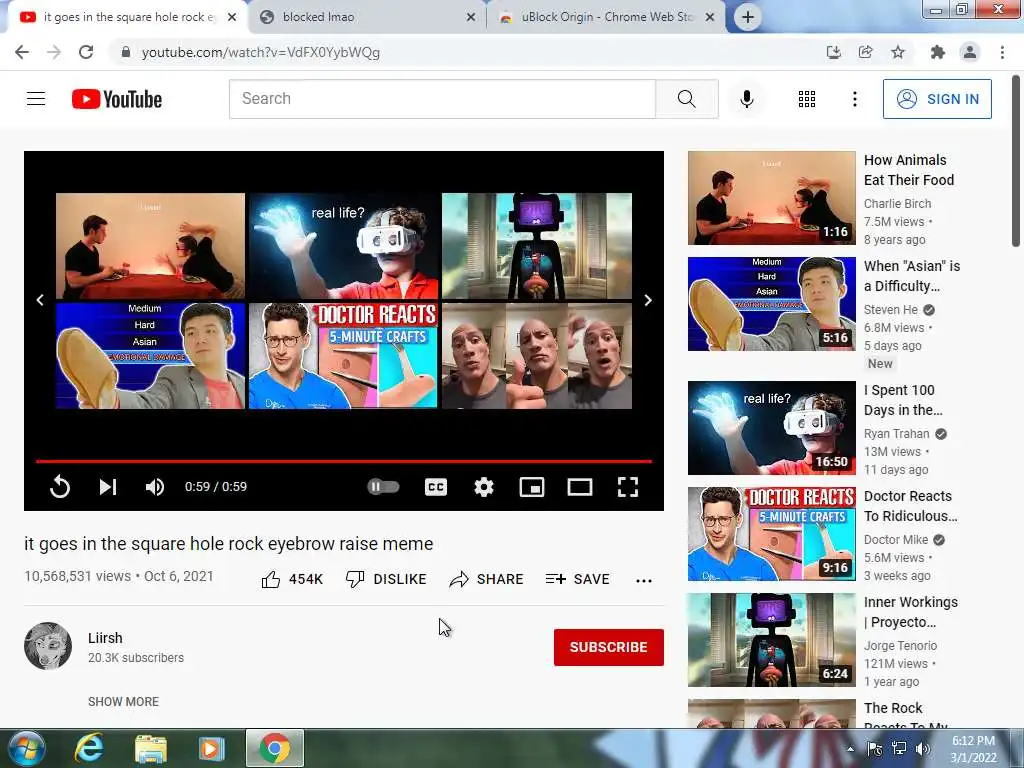The width and height of the screenshot is (1024, 768).
Task: Open 'Inner Workings' sidebar thumbnail
Action: click(771, 639)
